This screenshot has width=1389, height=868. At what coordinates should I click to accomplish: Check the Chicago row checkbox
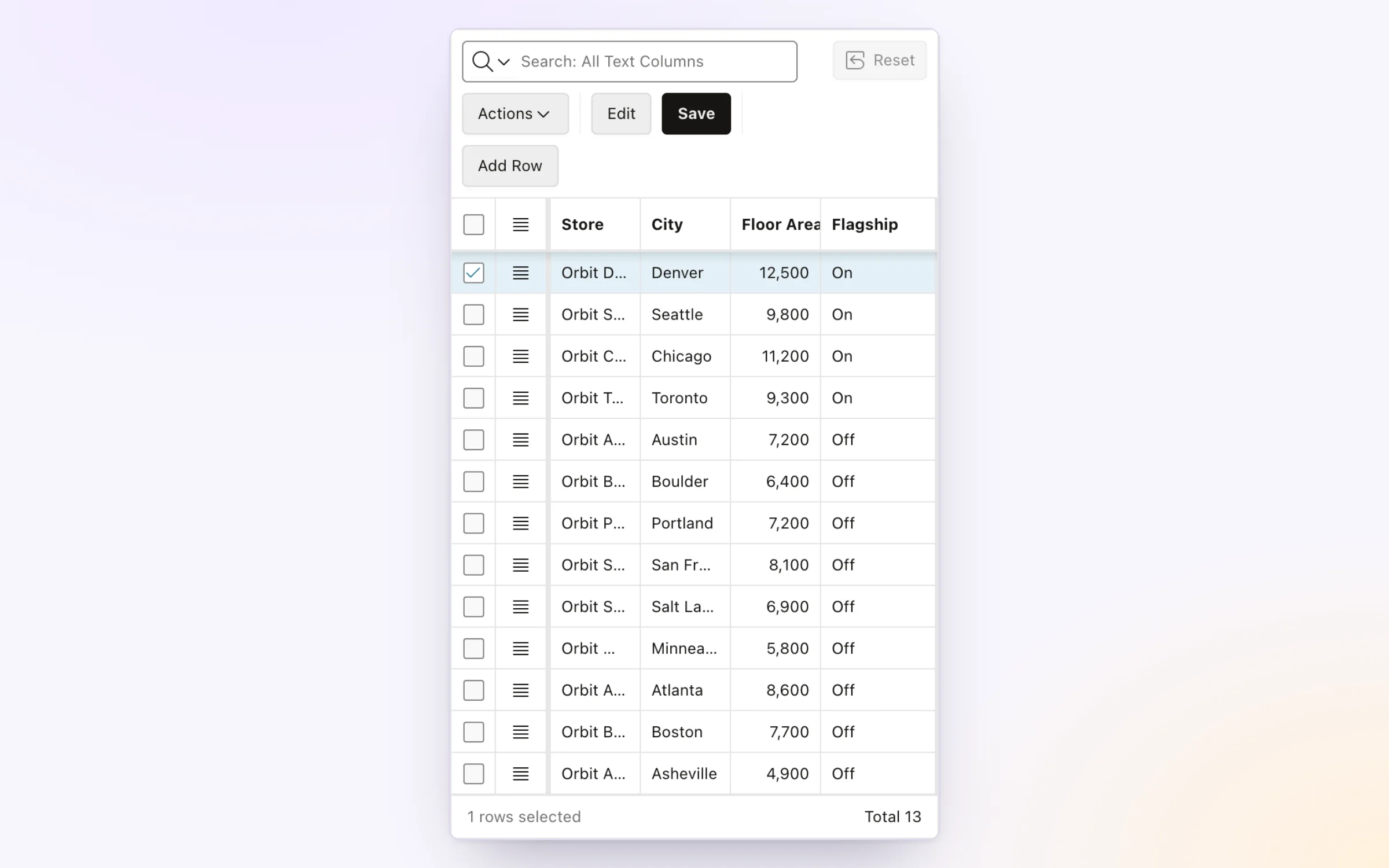click(x=473, y=356)
